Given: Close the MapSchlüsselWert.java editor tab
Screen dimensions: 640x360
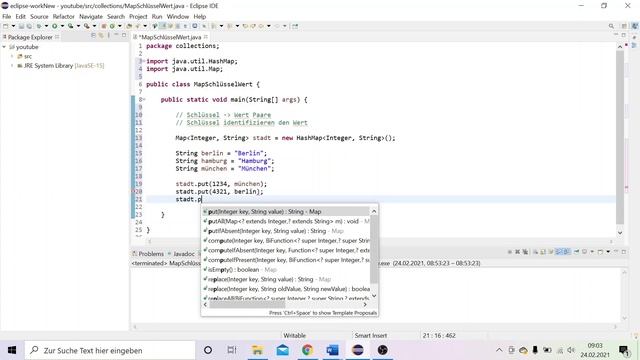Looking at the screenshot, I should point(206,37).
